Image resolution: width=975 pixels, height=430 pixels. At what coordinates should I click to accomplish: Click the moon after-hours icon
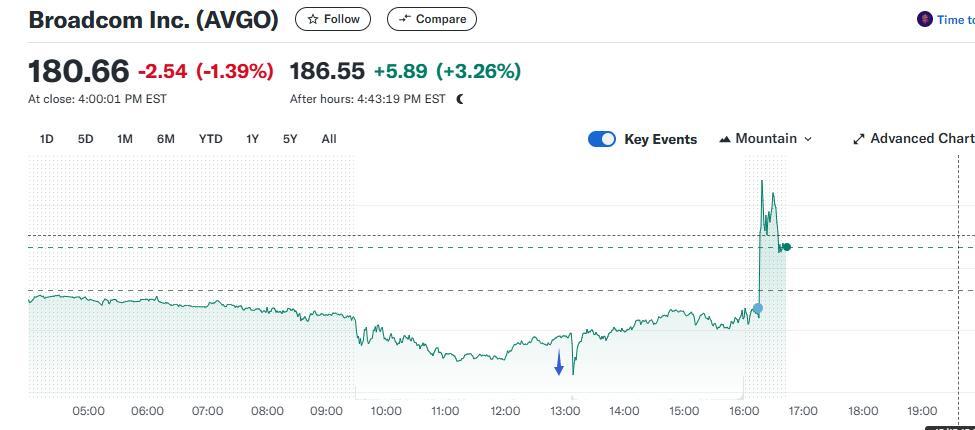click(x=460, y=99)
